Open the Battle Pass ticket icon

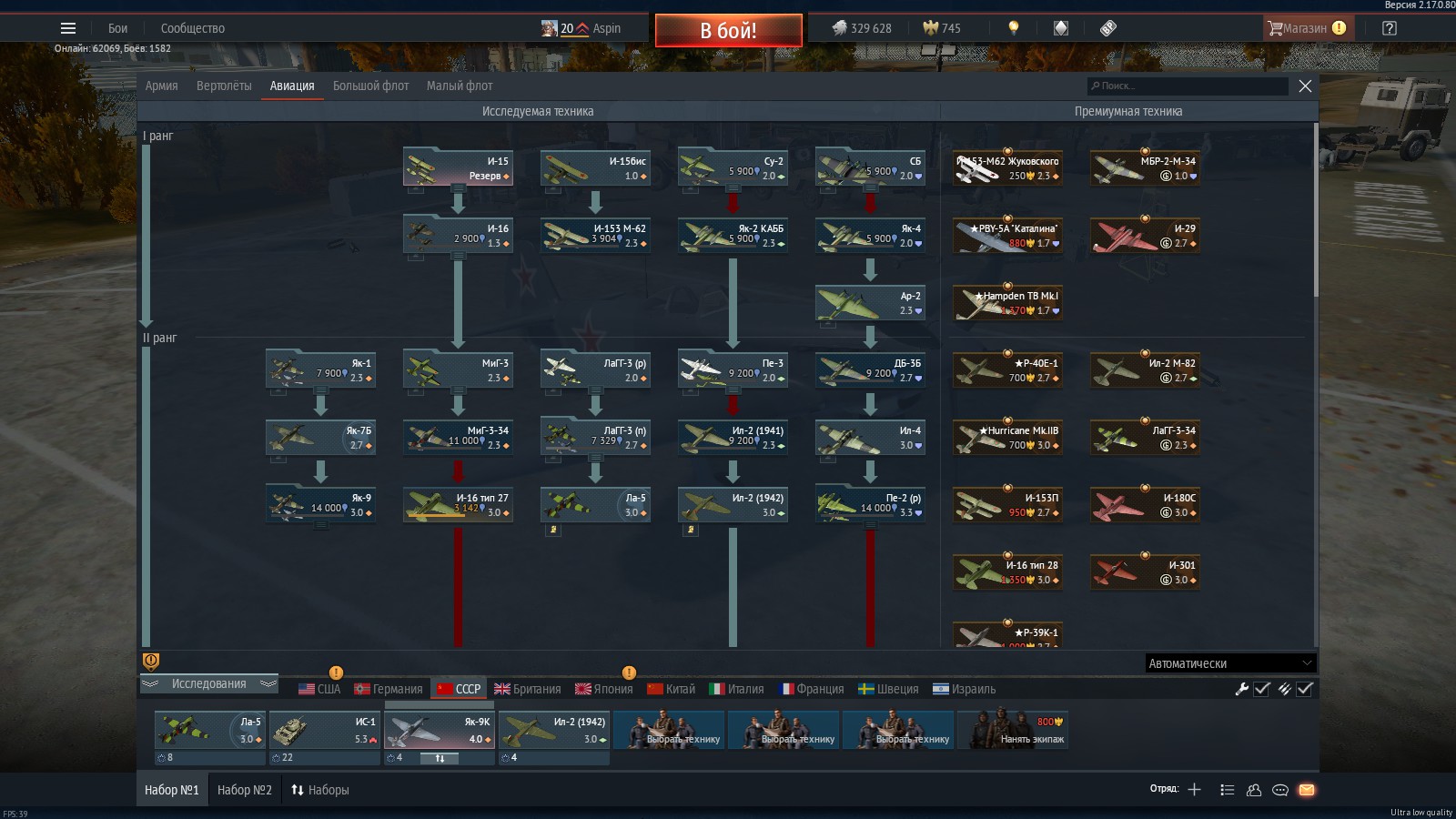click(1107, 28)
